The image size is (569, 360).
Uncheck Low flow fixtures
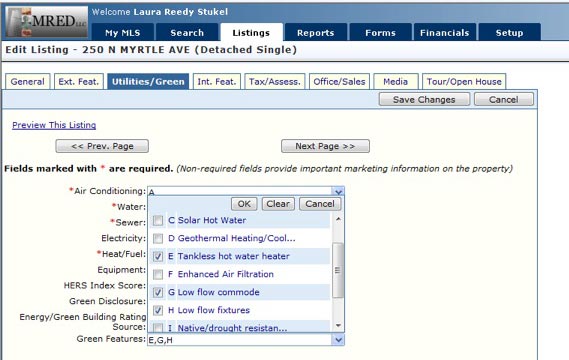coord(158,310)
